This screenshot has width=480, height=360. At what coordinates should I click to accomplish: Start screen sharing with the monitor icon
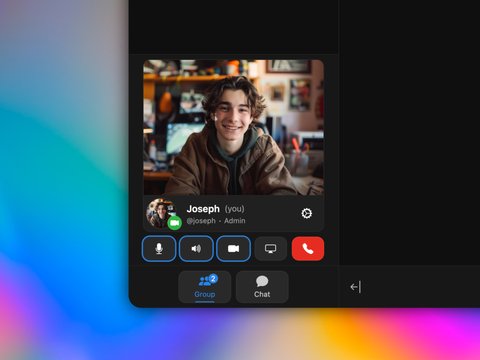tap(270, 249)
